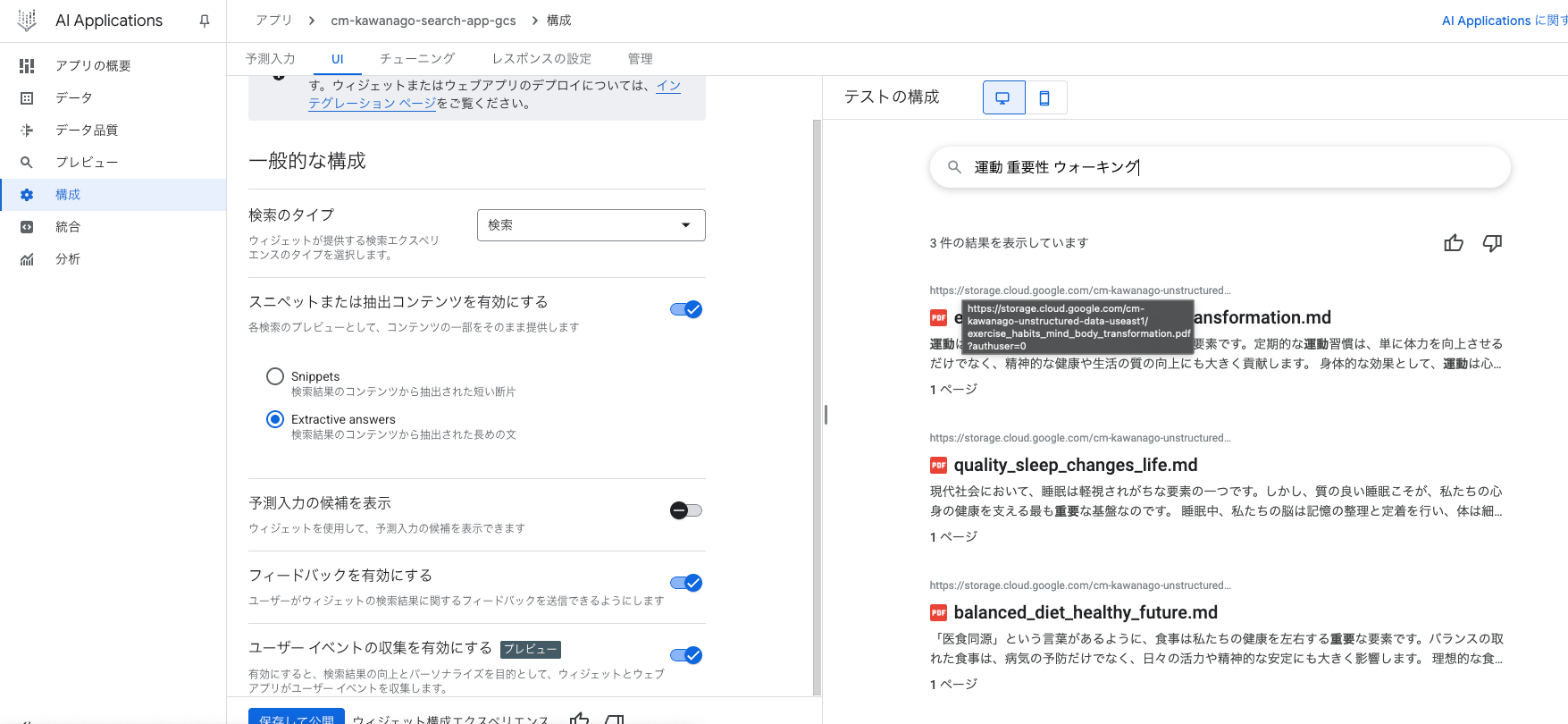
Task: Toggle ユーザー イベントの収集を有効にする switch
Action: click(x=686, y=655)
